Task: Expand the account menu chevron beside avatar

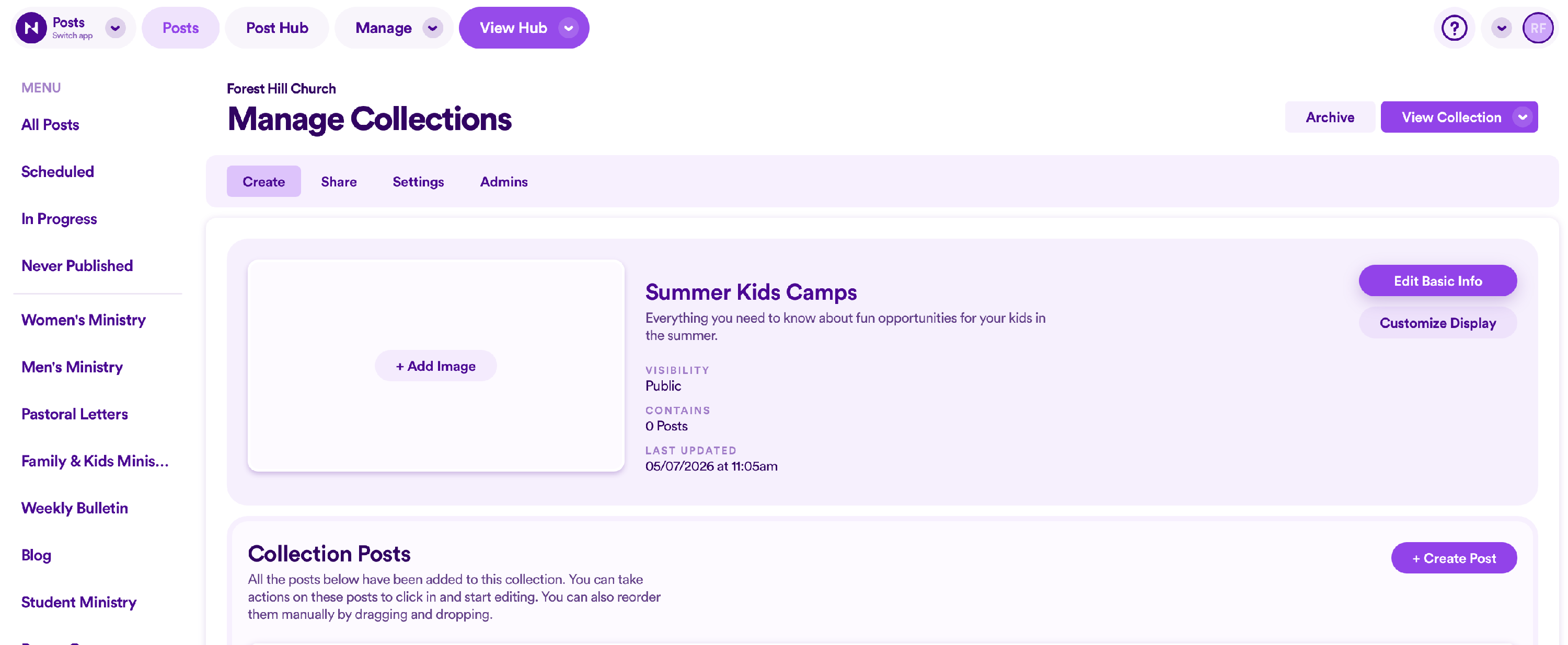Action: click(x=1502, y=28)
